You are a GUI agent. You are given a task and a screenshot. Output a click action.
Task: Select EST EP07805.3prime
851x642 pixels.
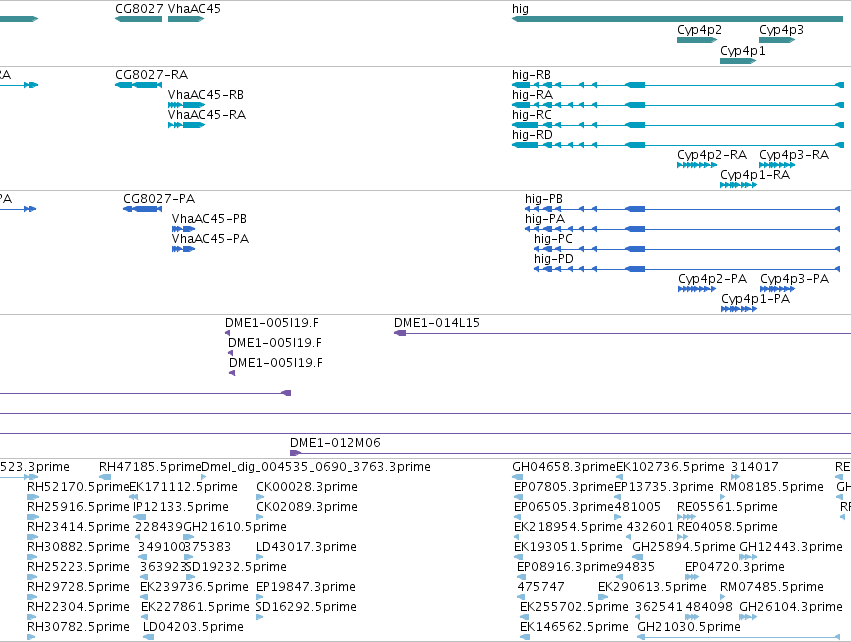click(x=518, y=497)
